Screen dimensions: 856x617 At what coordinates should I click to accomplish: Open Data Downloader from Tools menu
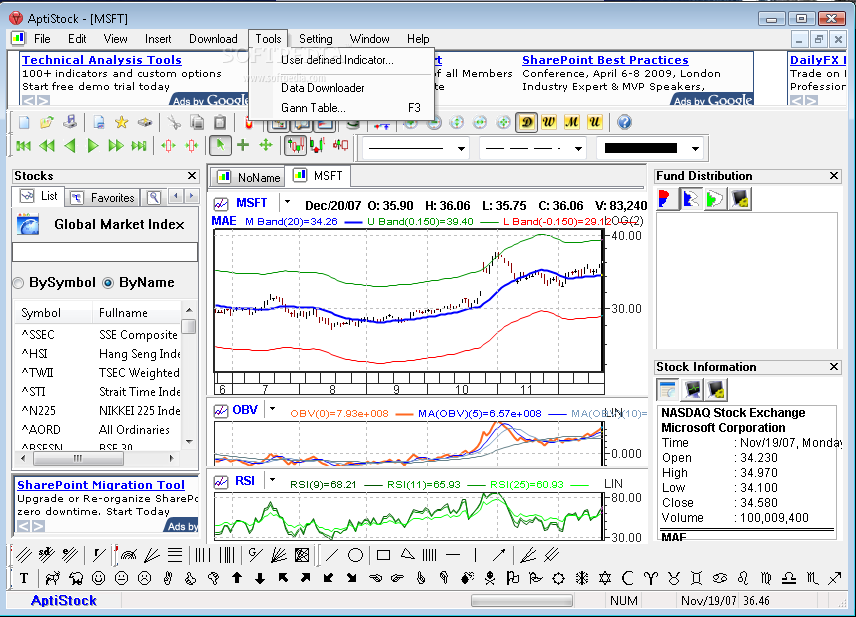323,88
